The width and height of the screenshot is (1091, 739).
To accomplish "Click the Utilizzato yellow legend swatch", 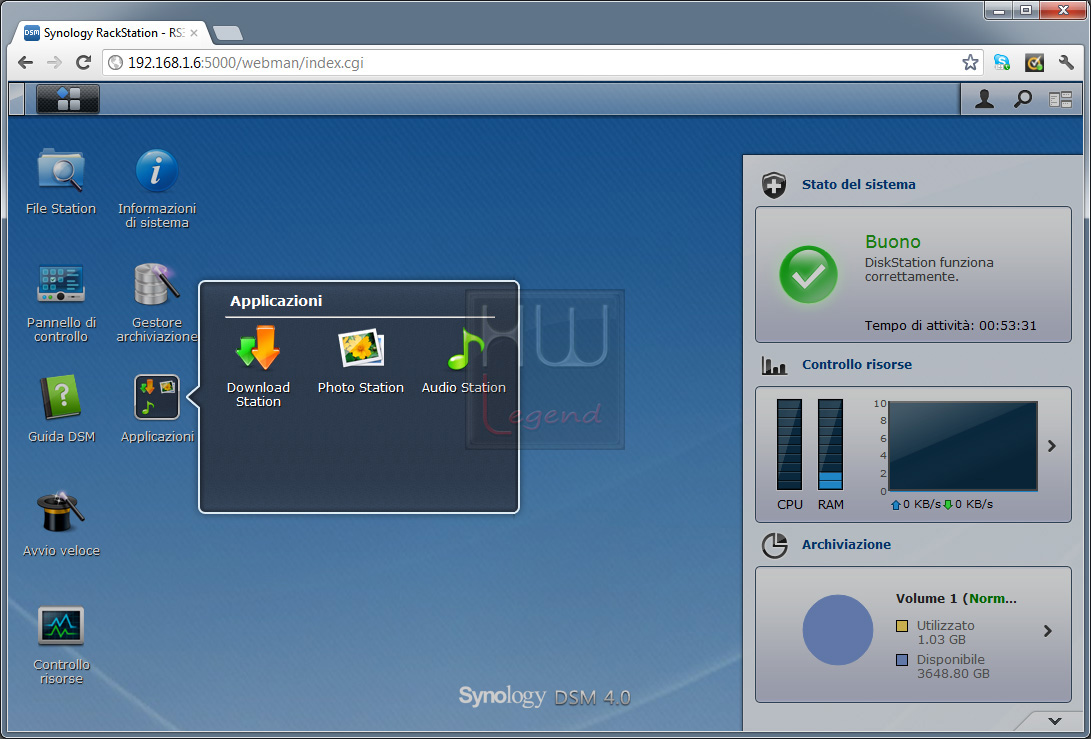I will click(902, 626).
